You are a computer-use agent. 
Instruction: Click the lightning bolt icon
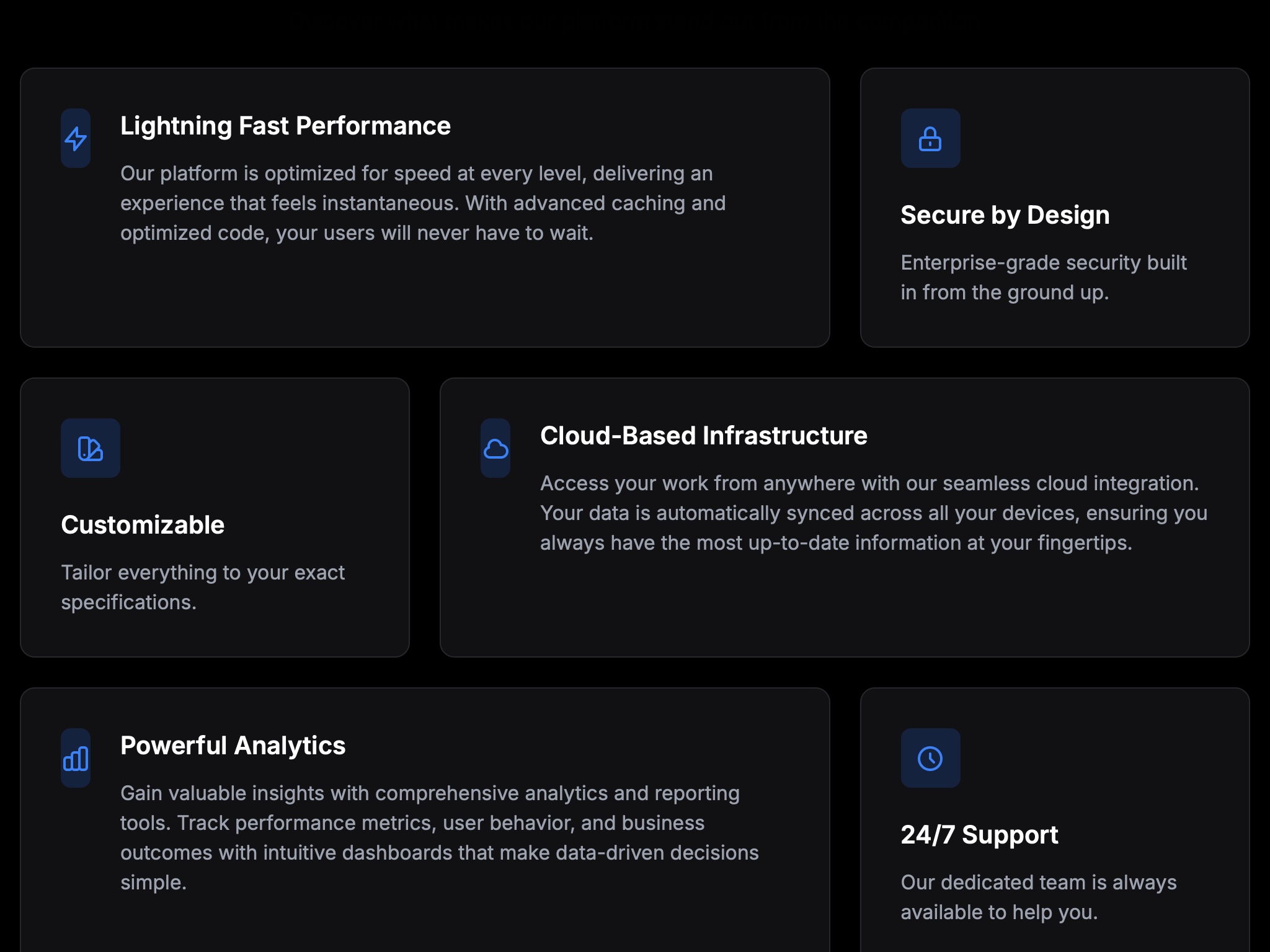tap(76, 138)
